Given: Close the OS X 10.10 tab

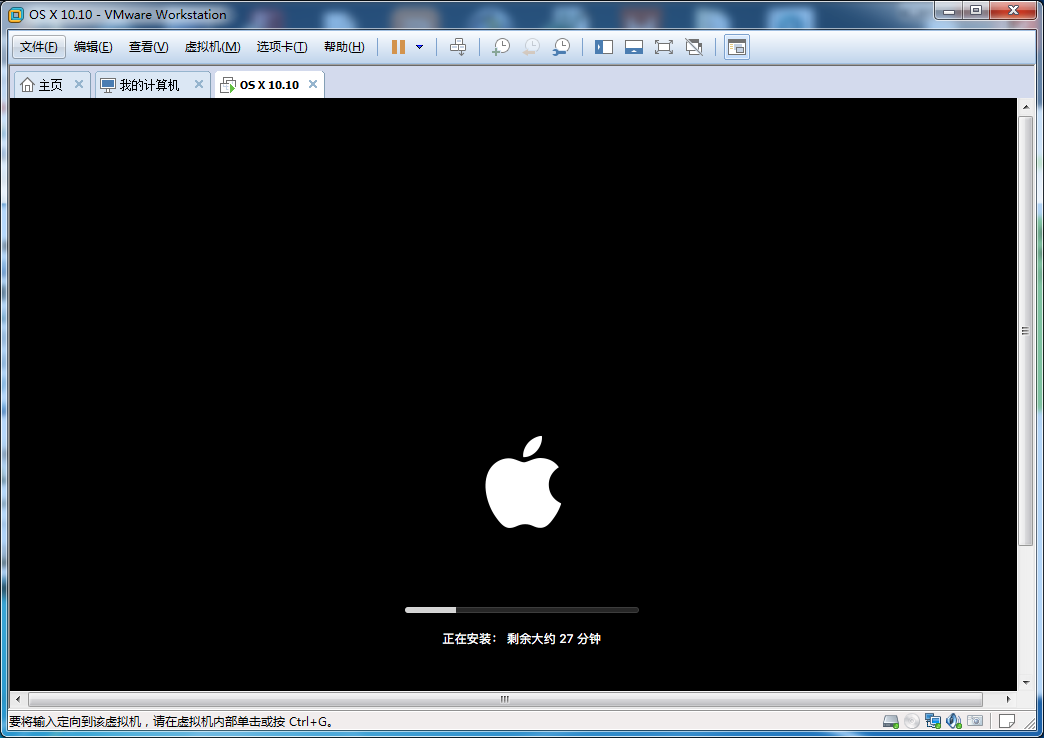Looking at the screenshot, I should [313, 84].
